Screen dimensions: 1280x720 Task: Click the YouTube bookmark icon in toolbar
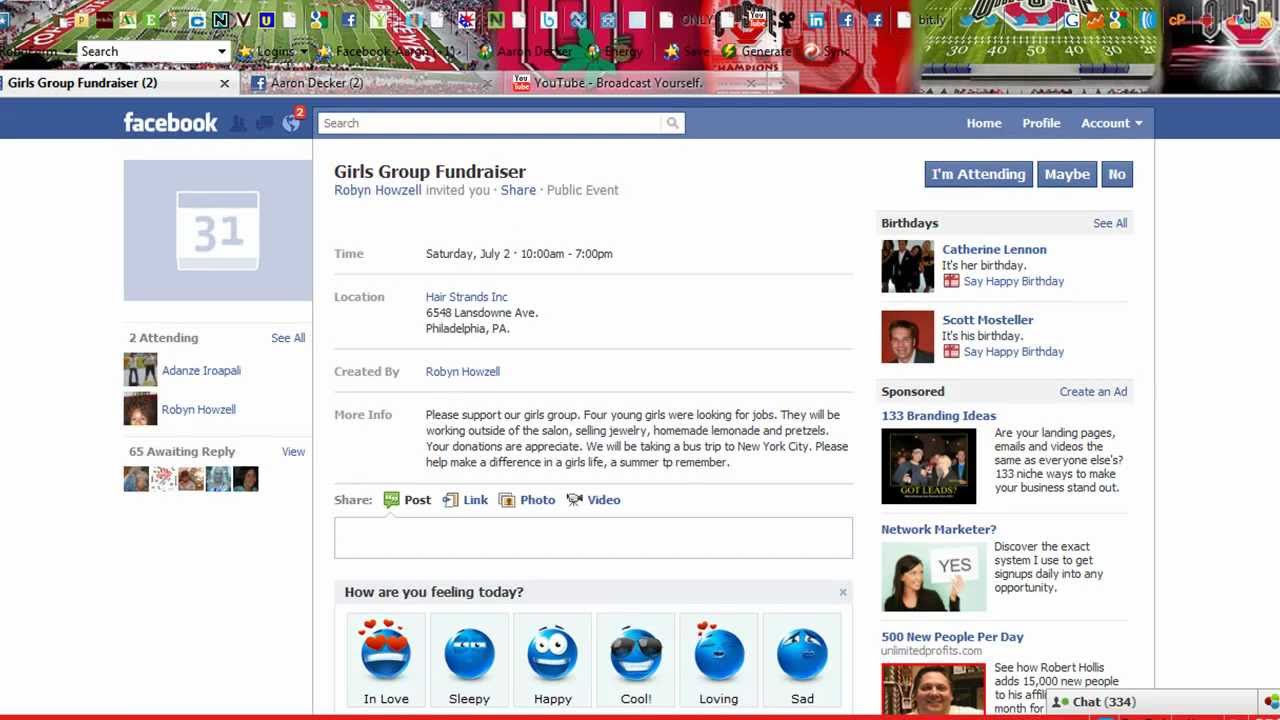[758, 20]
